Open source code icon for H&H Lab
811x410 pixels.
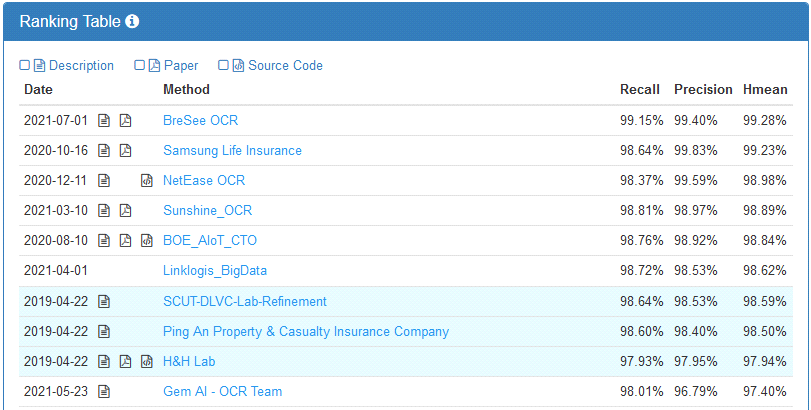[147, 361]
